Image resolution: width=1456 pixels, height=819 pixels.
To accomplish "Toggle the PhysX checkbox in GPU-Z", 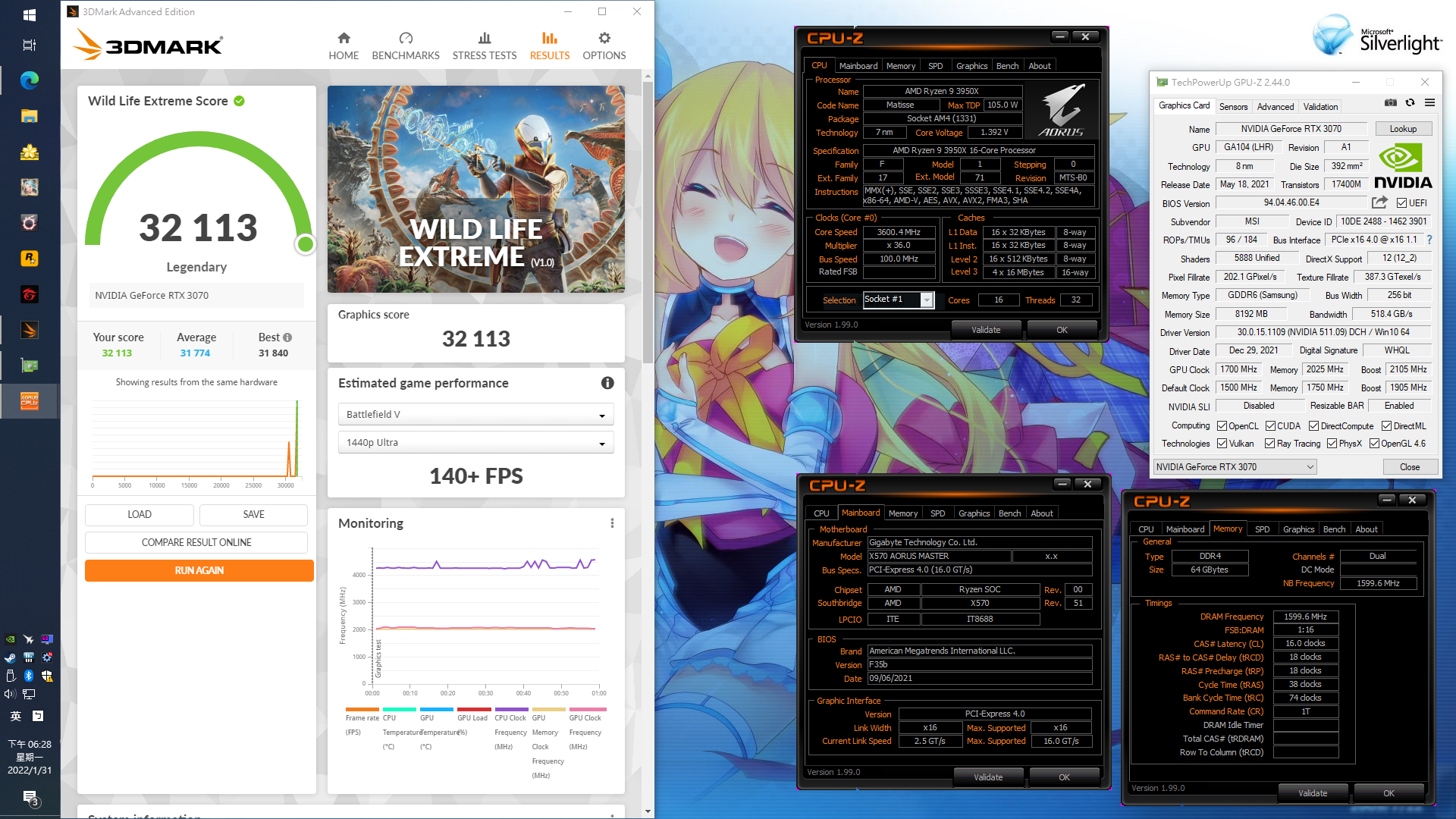I will [1332, 444].
